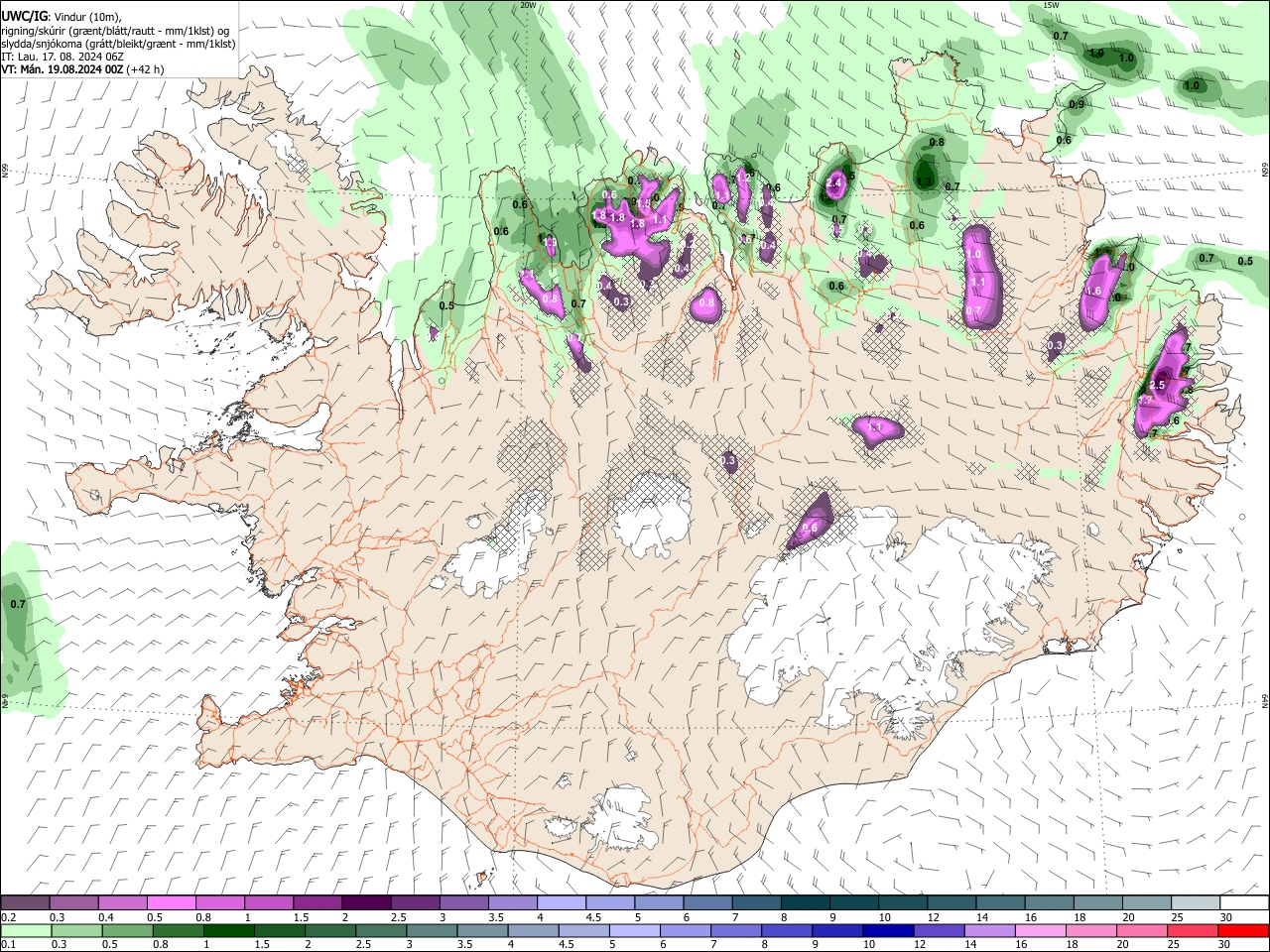Click the light pink lower swatch starting at 16
Viewport: 1270px width, 952px height.
[1041, 931]
